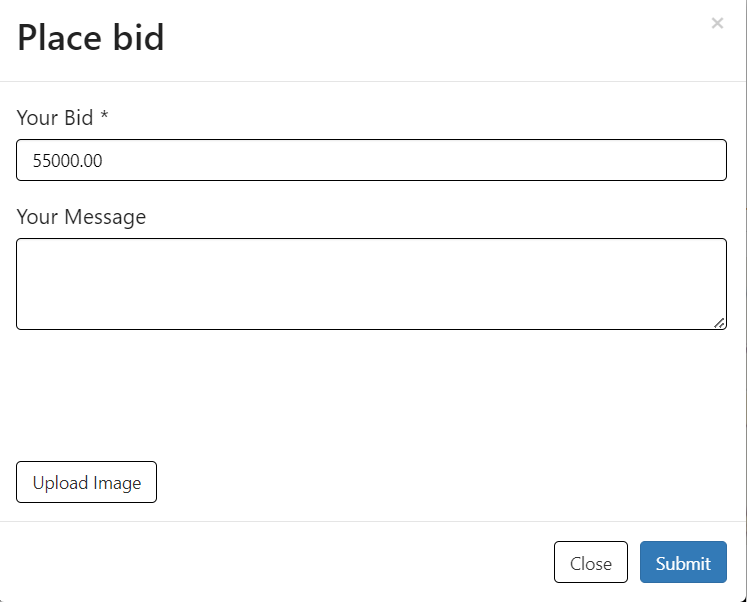Image resolution: width=747 pixels, height=602 pixels.
Task: Focus the Your Message text area
Action: 371,283
